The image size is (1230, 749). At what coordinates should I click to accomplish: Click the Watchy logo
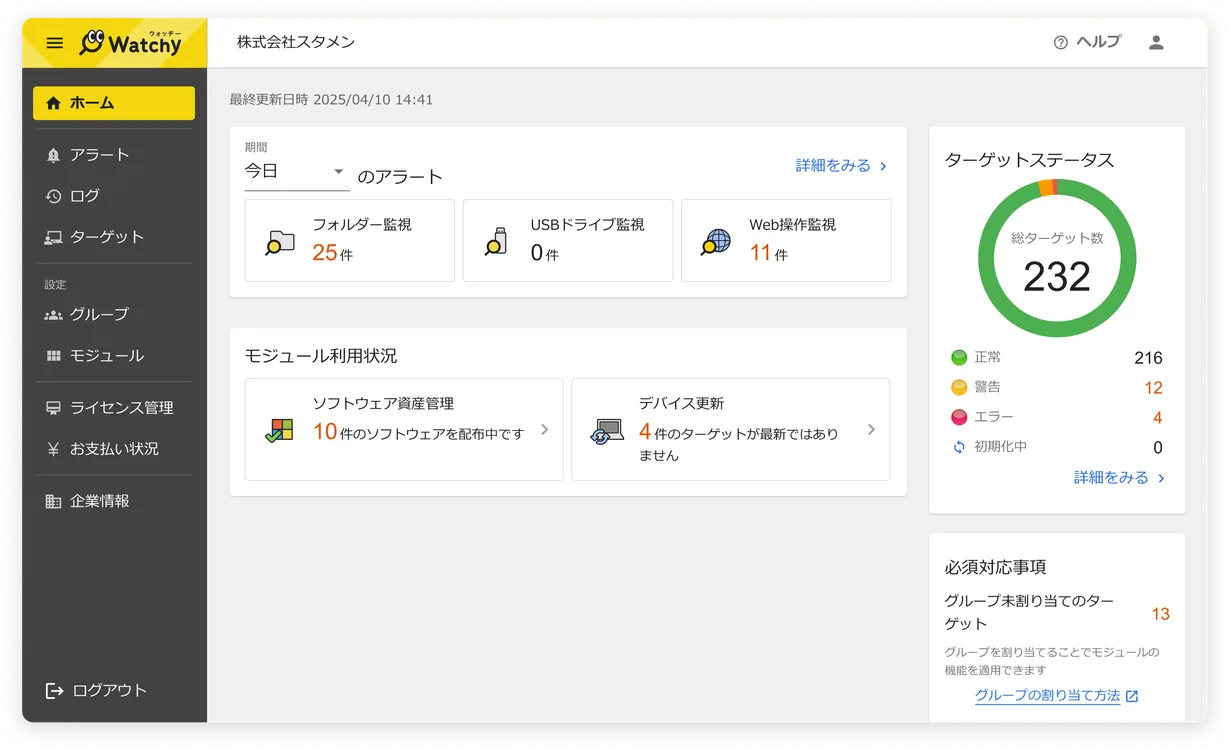point(131,42)
